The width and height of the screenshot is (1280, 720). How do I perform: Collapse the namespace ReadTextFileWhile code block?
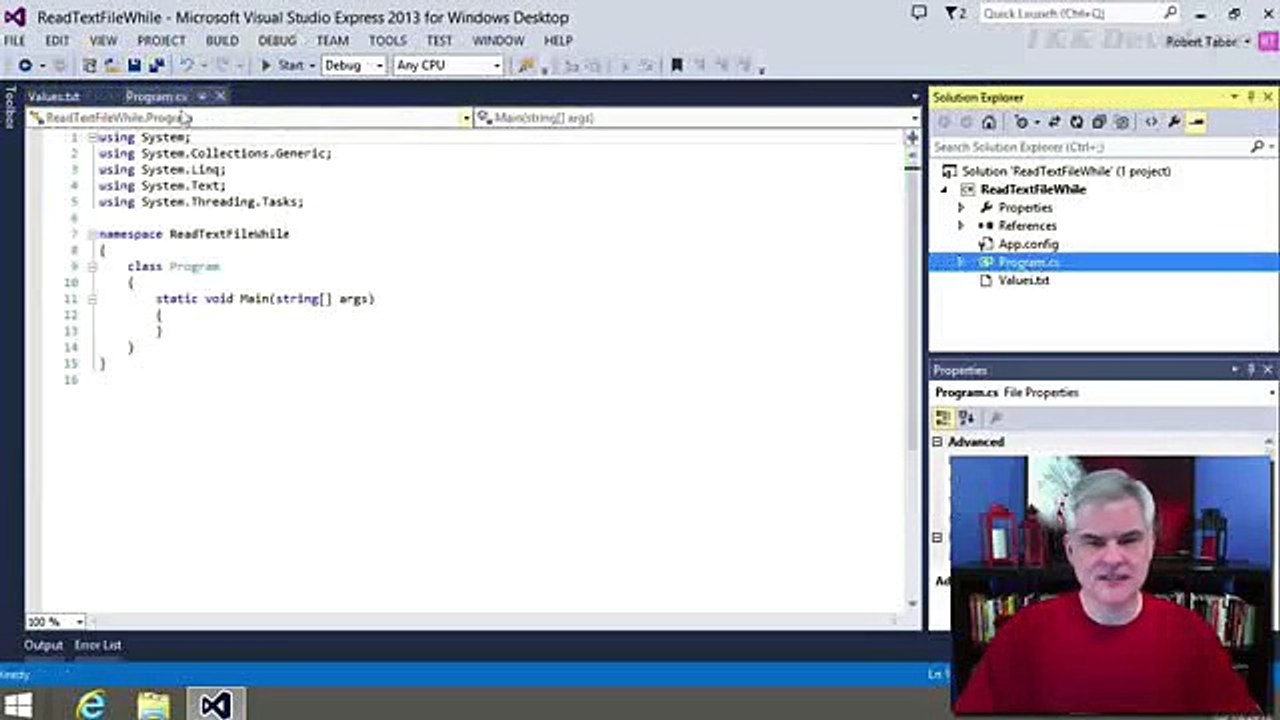coord(92,234)
